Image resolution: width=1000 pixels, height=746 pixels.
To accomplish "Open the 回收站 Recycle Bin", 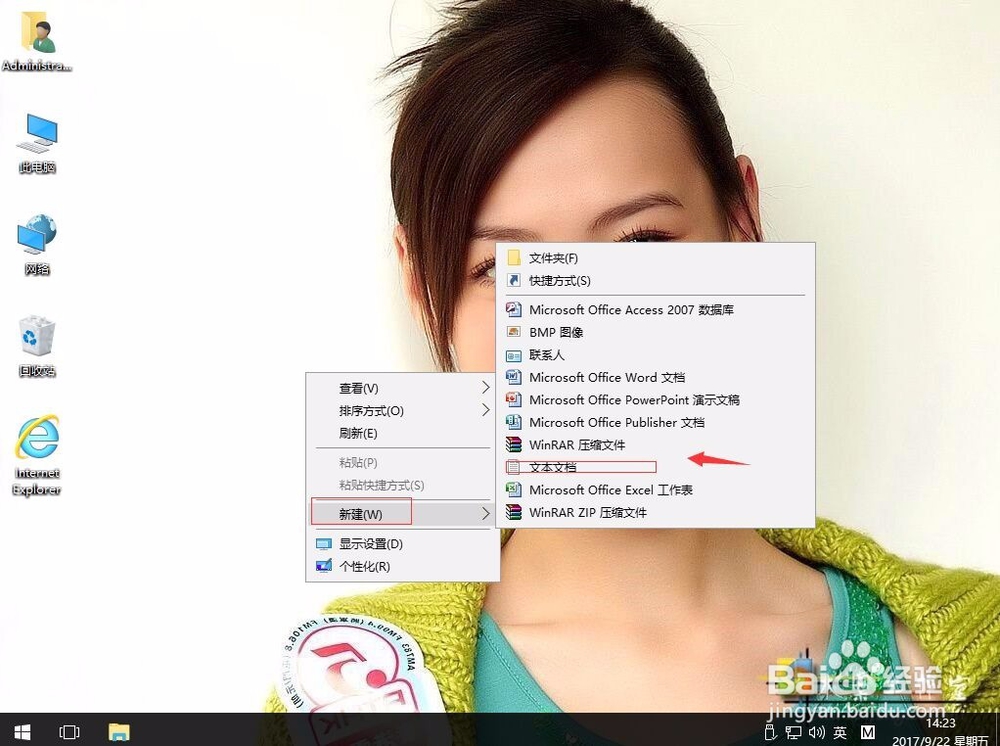I will point(36,345).
